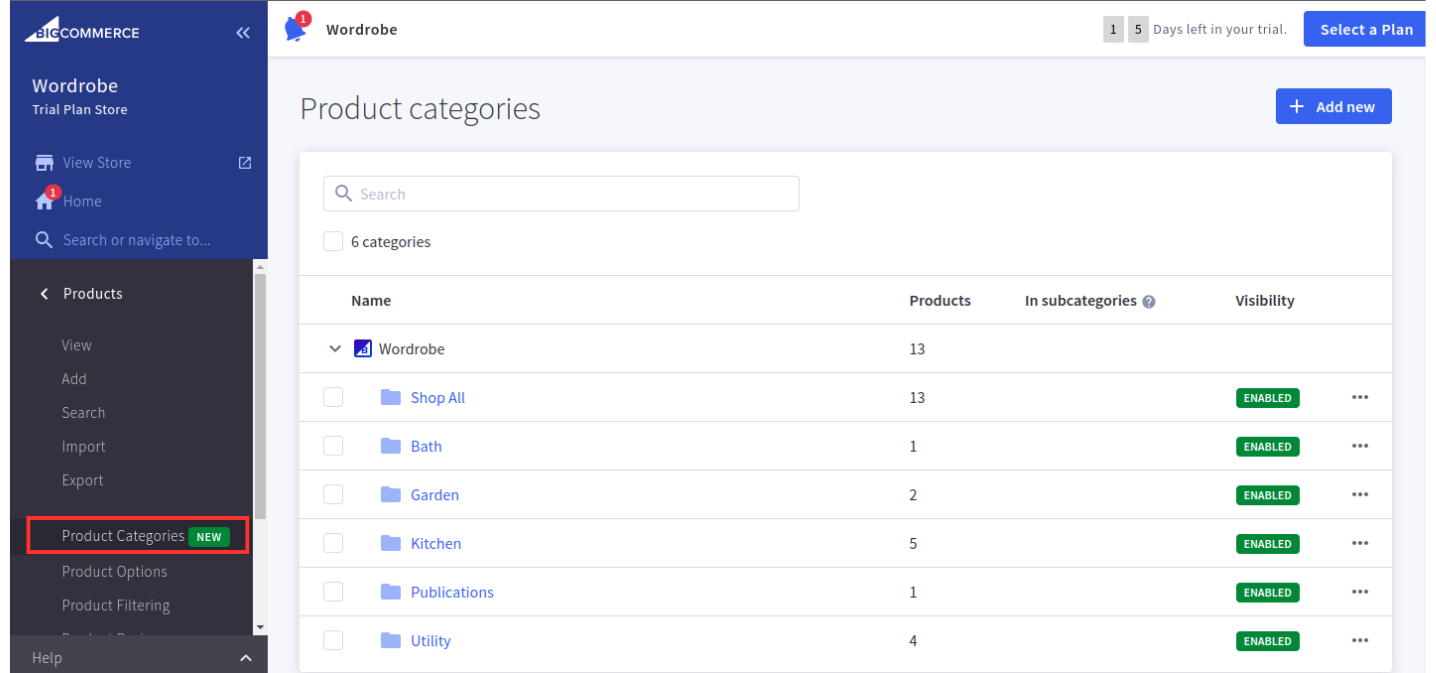Check the Kitchen category checkbox
Image resolution: width=1436 pixels, height=673 pixels.
(x=333, y=544)
